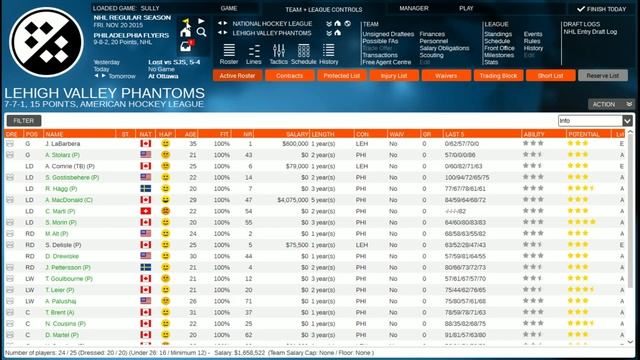Switch to the Injury List tab
The height and width of the screenshot is (360, 640).
click(394, 76)
